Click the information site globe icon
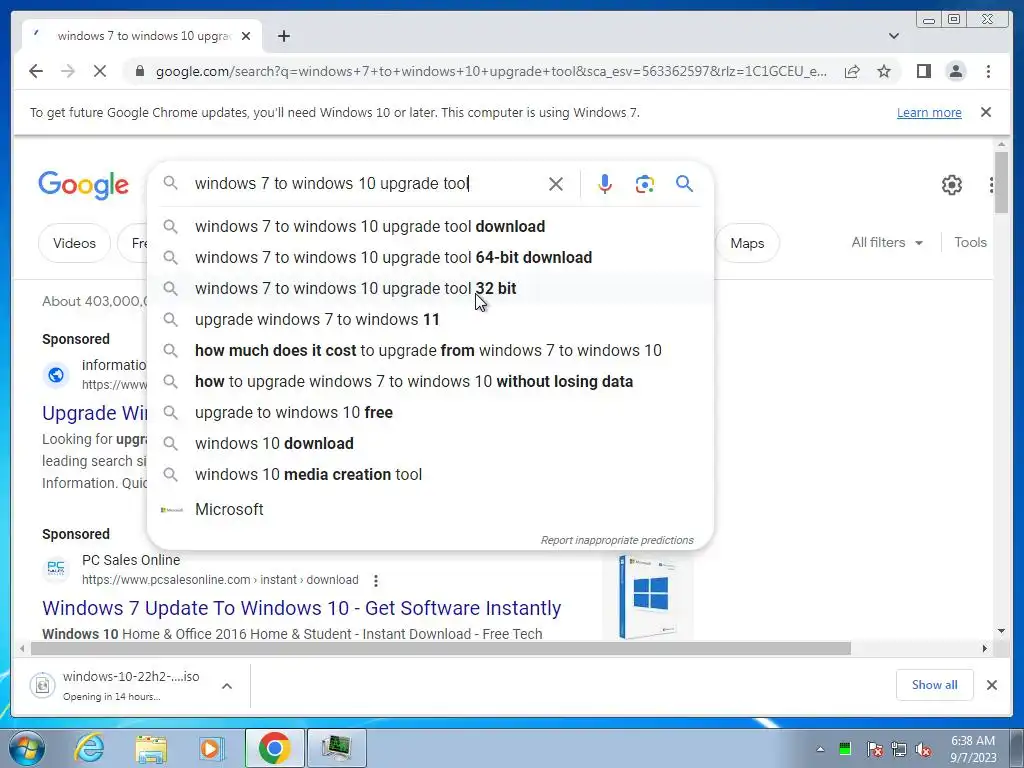Image resolution: width=1024 pixels, height=768 pixels. click(x=56, y=375)
